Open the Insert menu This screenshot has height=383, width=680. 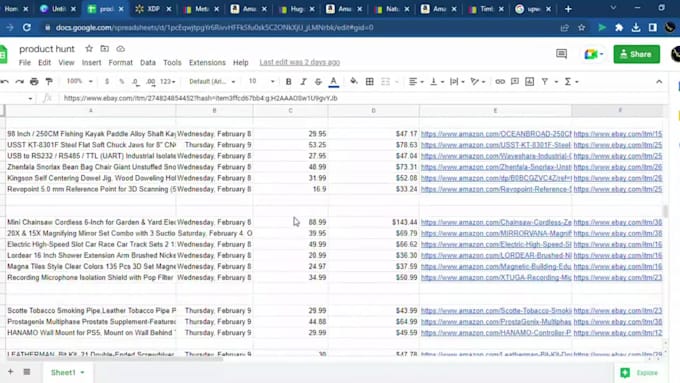(x=92, y=62)
